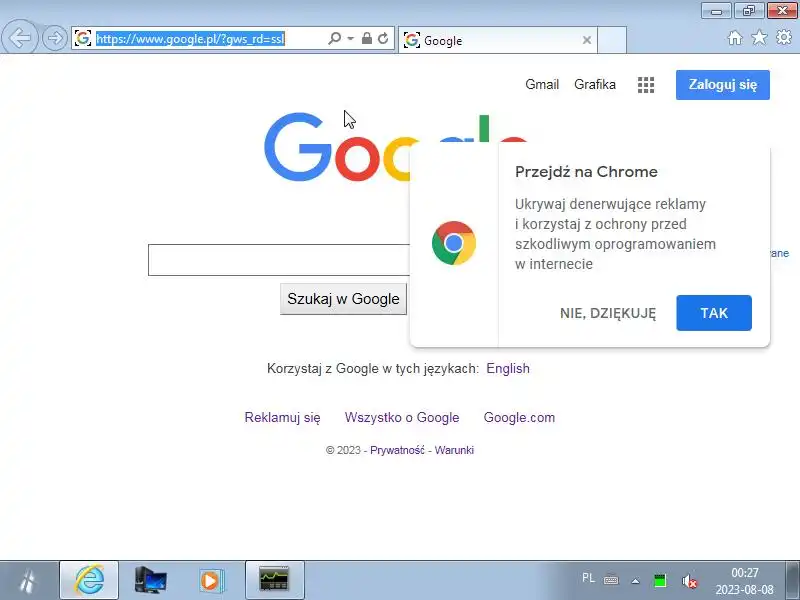The height and width of the screenshot is (600, 800).
Task: Click the muted volume tray icon
Action: coord(689,581)
